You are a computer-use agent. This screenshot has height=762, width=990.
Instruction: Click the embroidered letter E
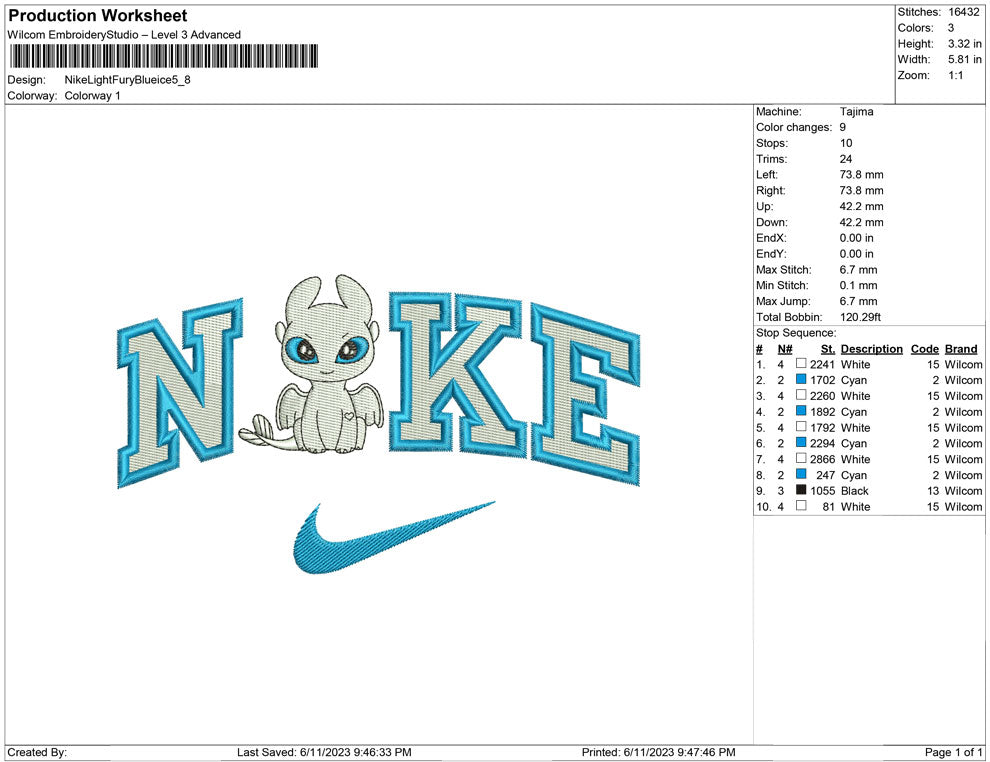[585, 395]
